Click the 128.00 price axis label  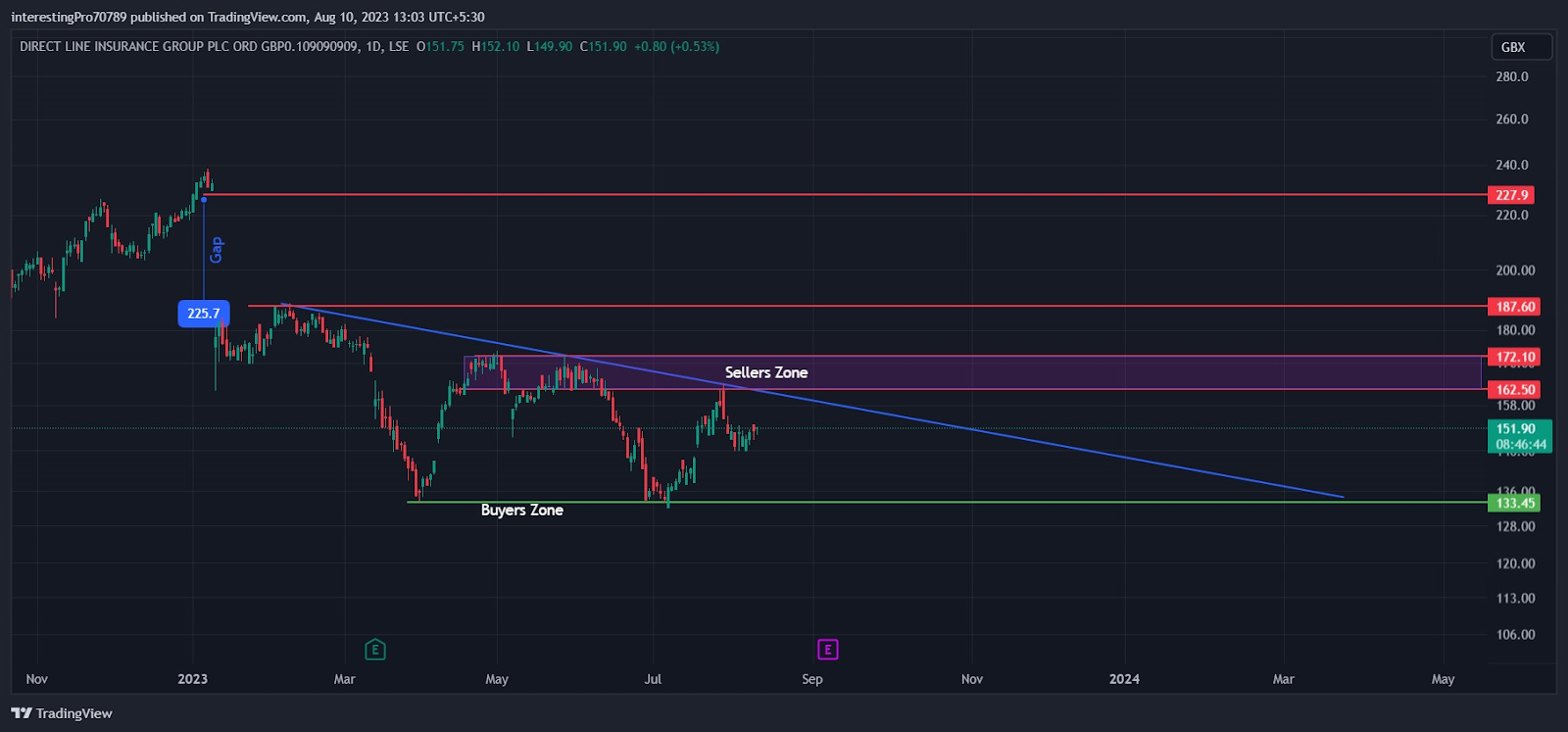click(x=1516, y=526)
